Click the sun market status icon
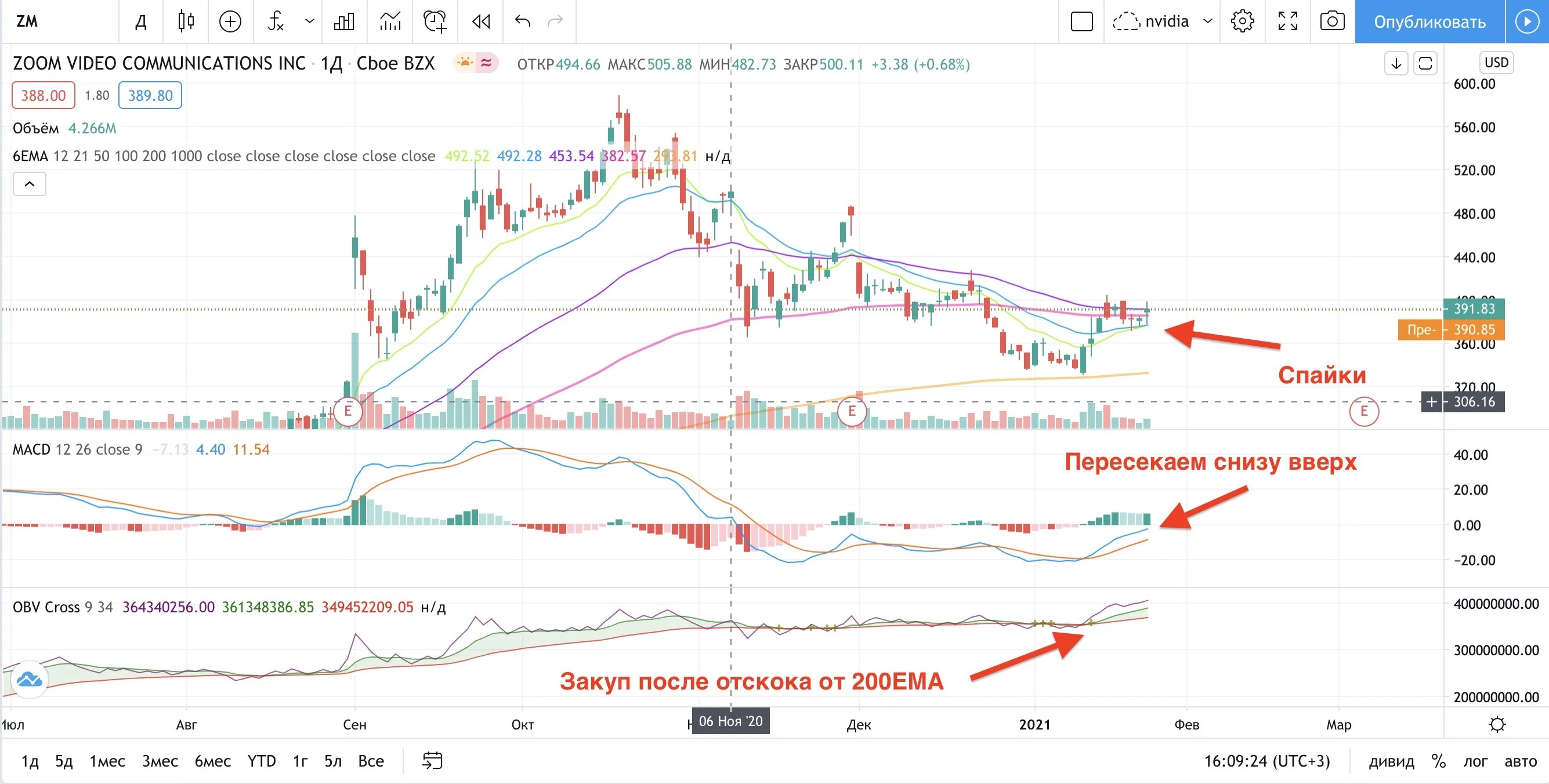1549x784 pixels. pos(465,63)
